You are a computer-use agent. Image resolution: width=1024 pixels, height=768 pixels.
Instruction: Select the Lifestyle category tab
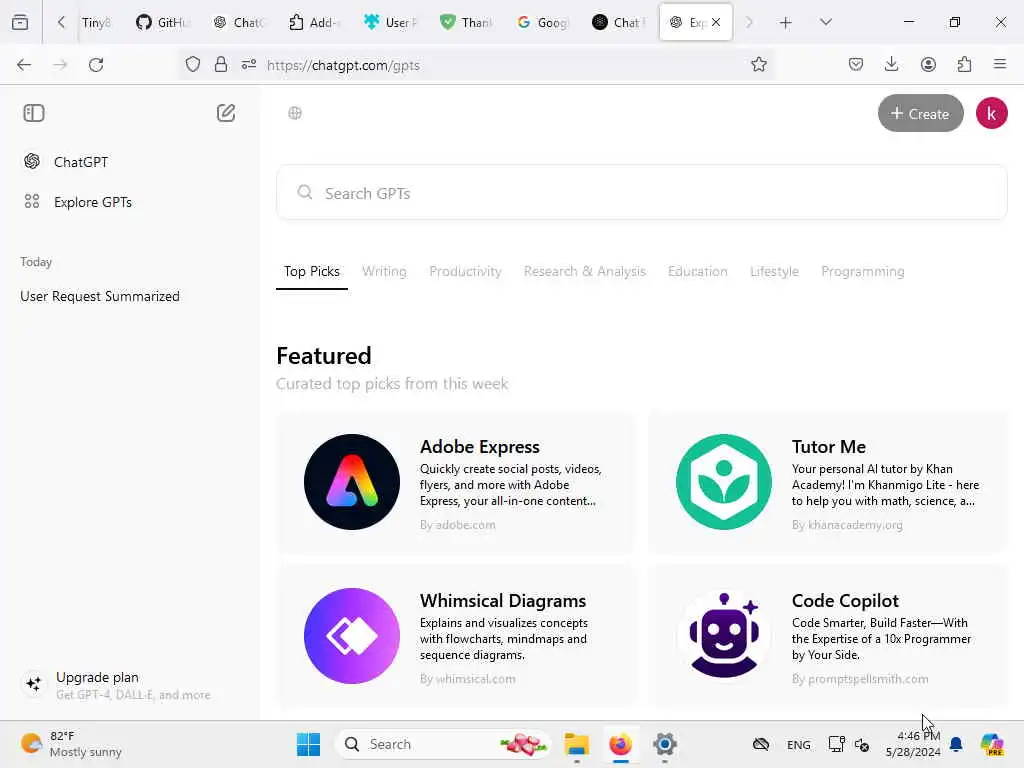click(774, 271)
